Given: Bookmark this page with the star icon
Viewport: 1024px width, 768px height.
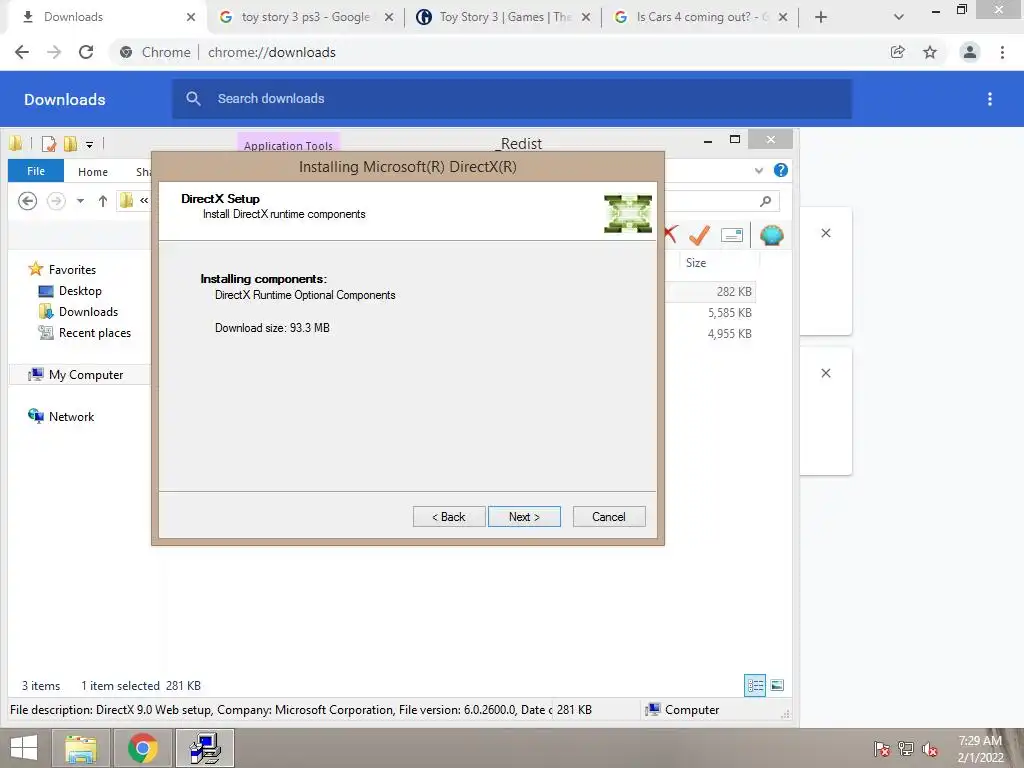Looking at the screenshot, I should [930, 52].
